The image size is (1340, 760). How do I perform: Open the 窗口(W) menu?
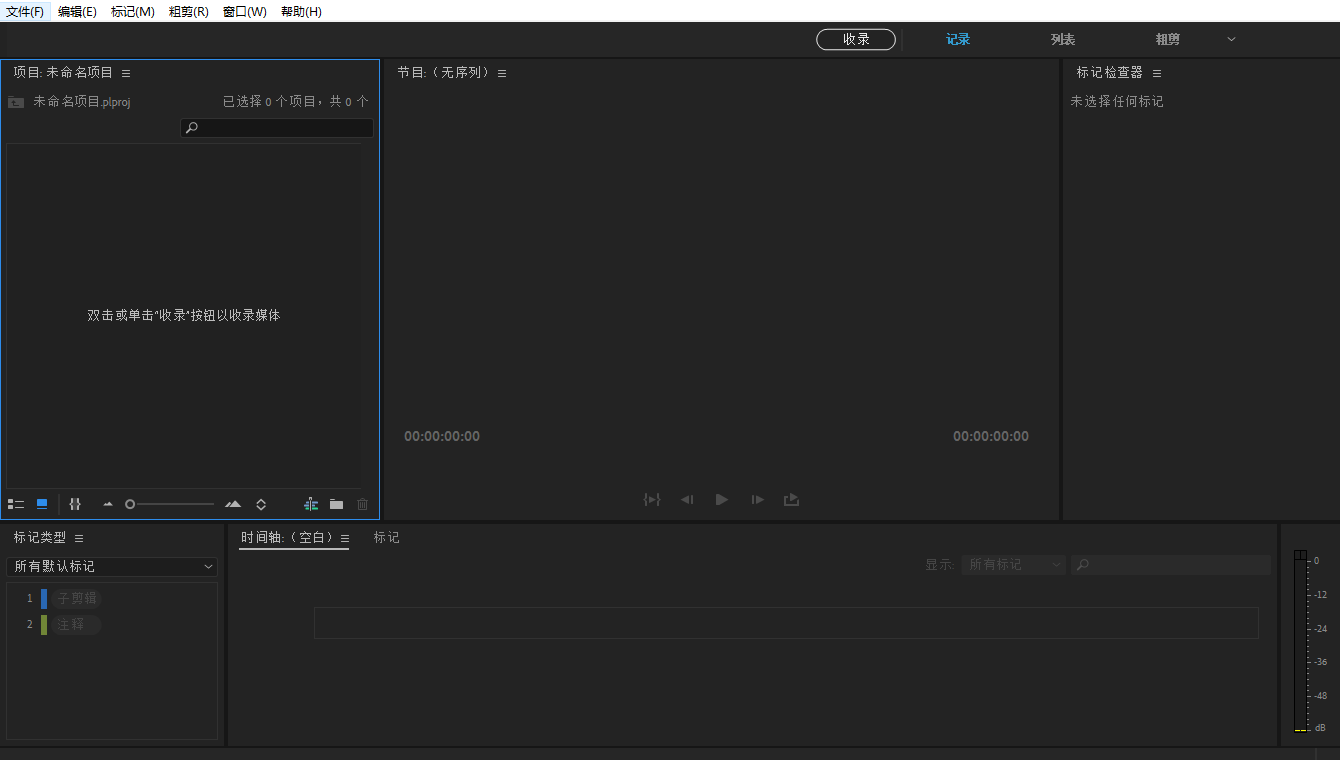[x=245, y=11]
